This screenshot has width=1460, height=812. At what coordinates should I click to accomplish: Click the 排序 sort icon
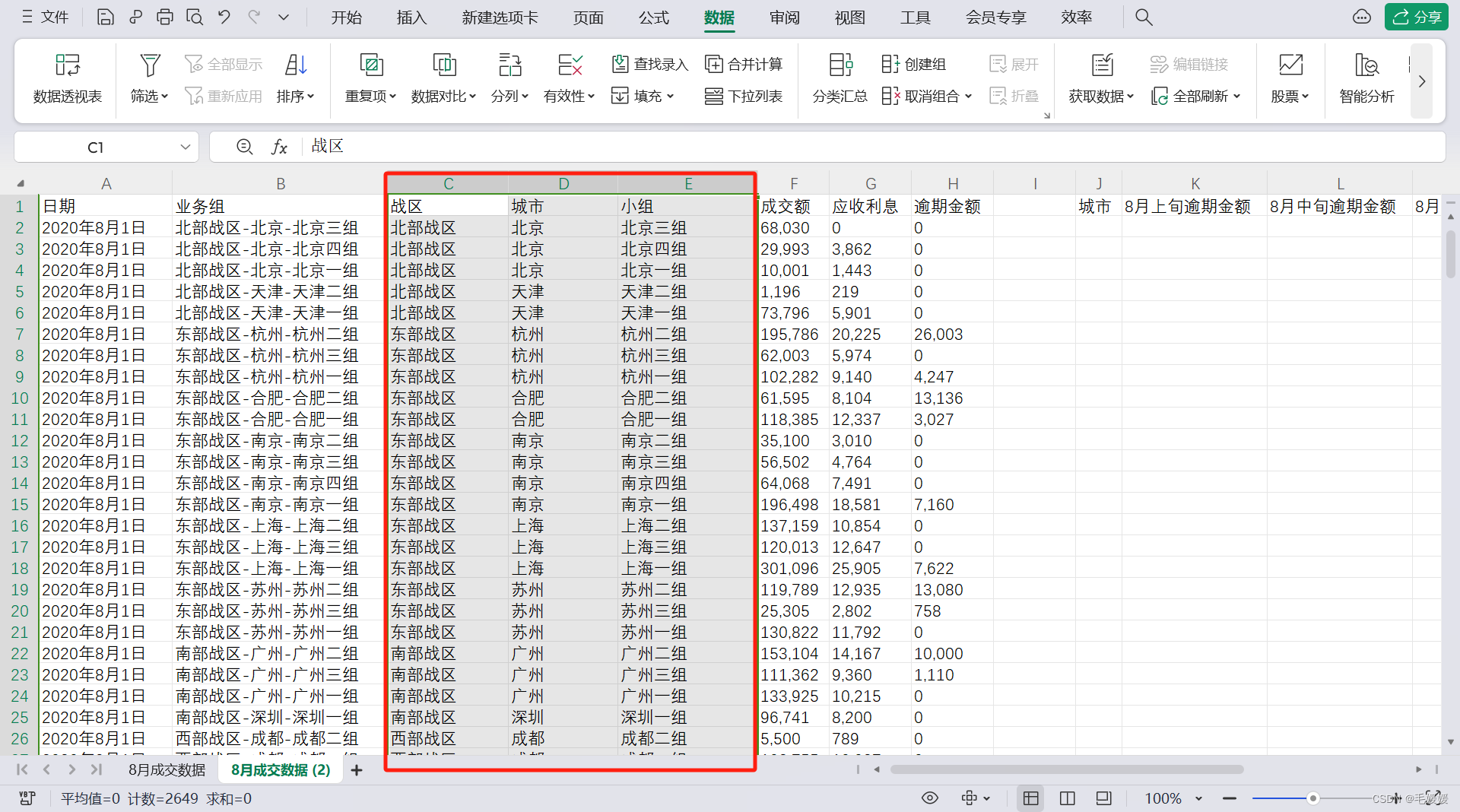click(296, 65)
